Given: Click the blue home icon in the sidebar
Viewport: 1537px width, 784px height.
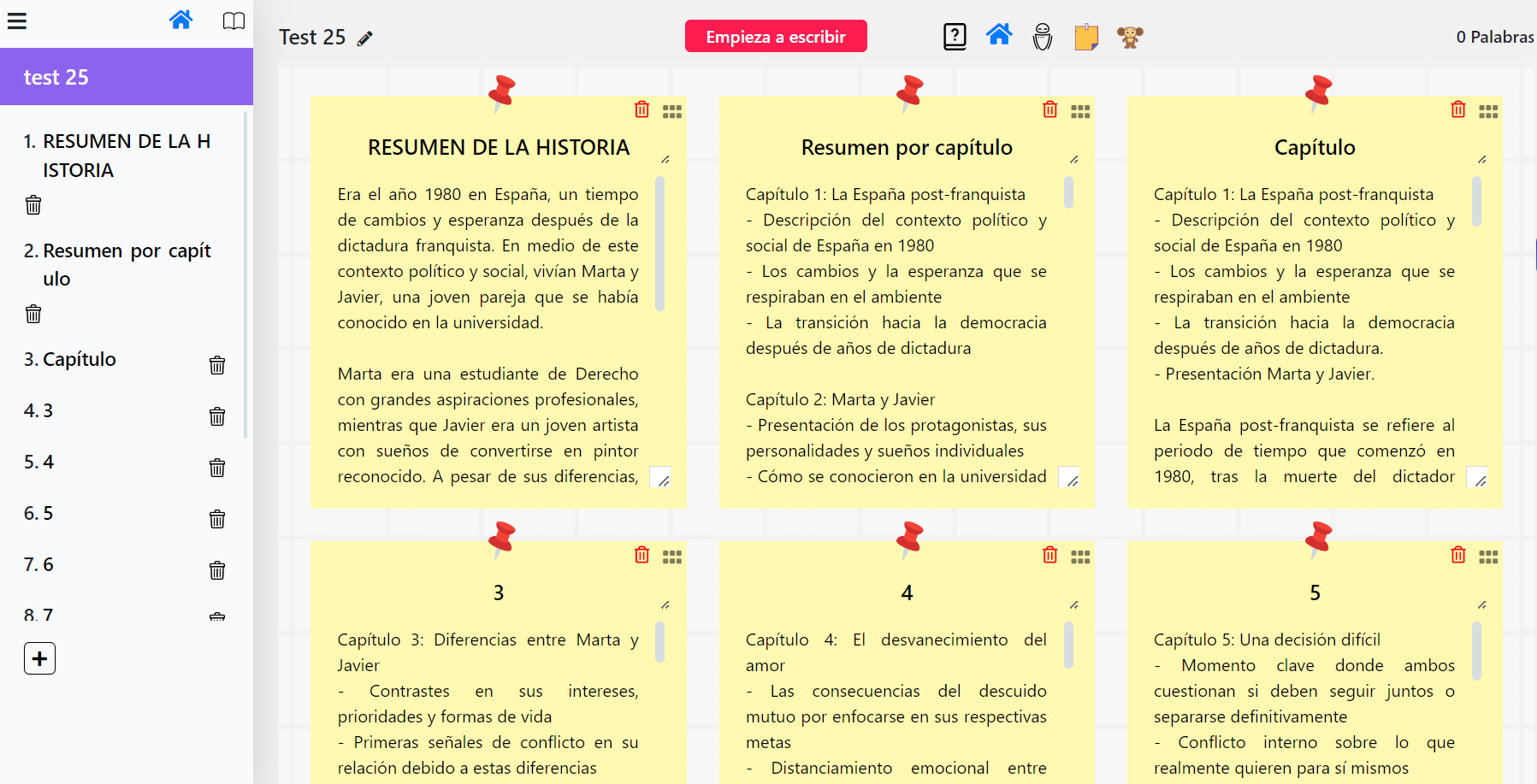Looking at the screenshot, I should click(x=180, y=20).
